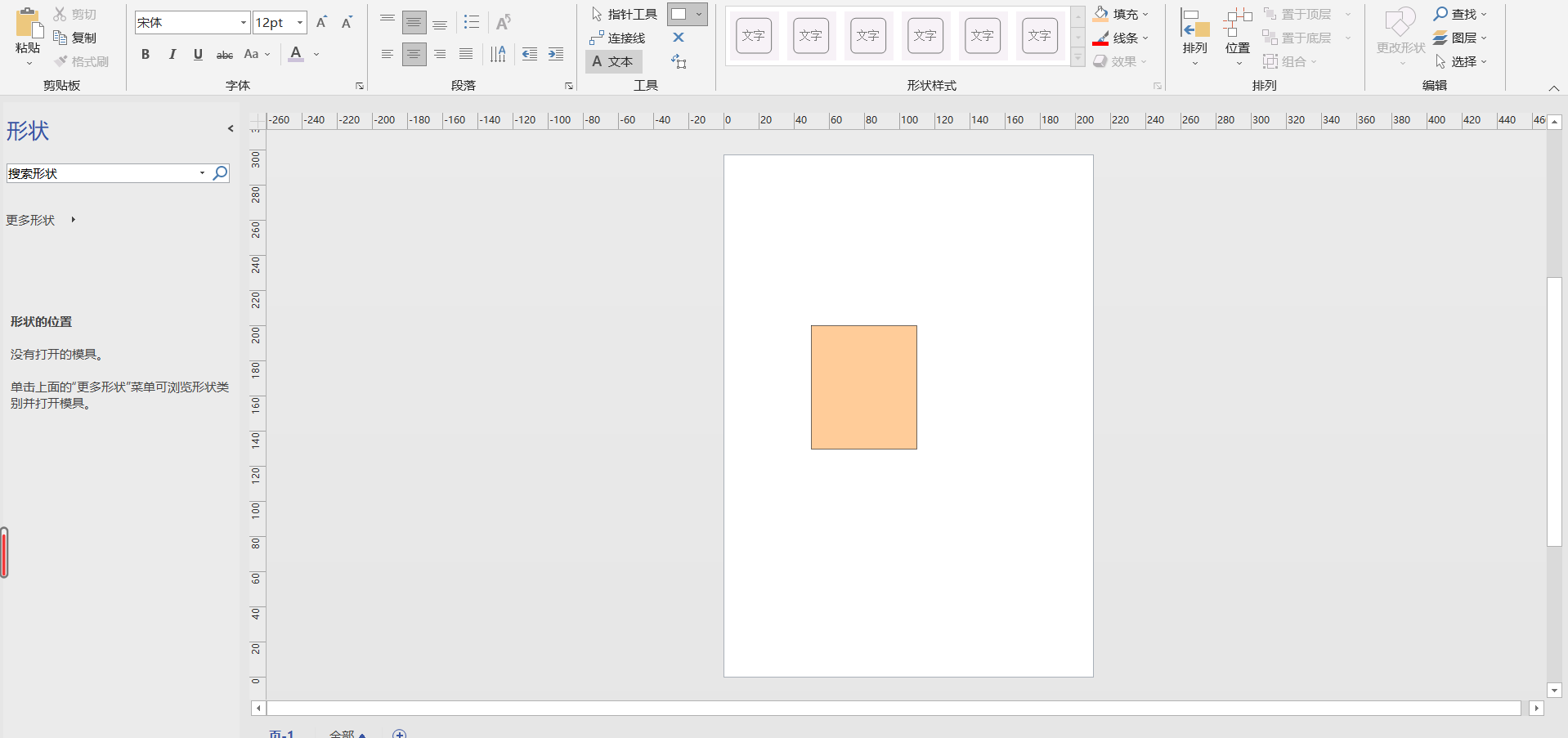Open the More Shapes (更多形状) menu

(41, 220)
